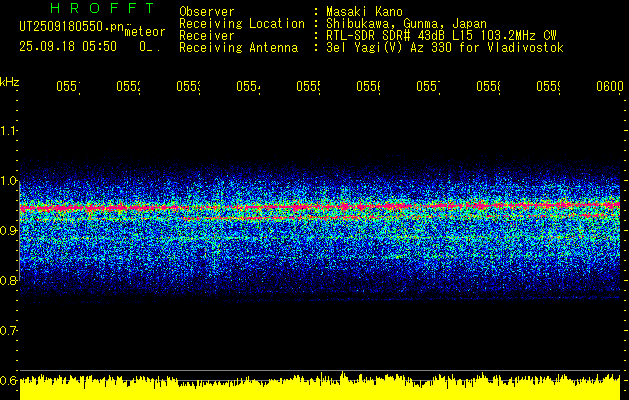Click the kHz axis unit label

click(9, 82)
